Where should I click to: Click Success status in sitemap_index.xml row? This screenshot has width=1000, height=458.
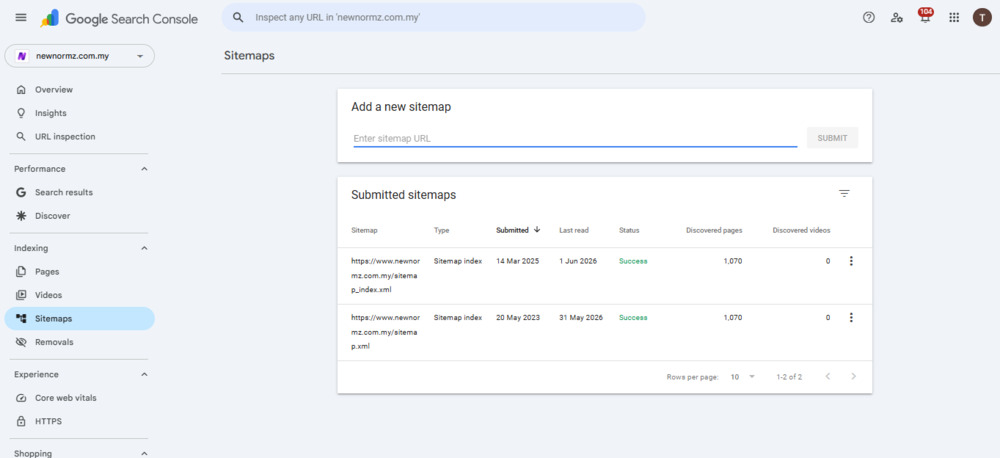[x=633, y=261]
